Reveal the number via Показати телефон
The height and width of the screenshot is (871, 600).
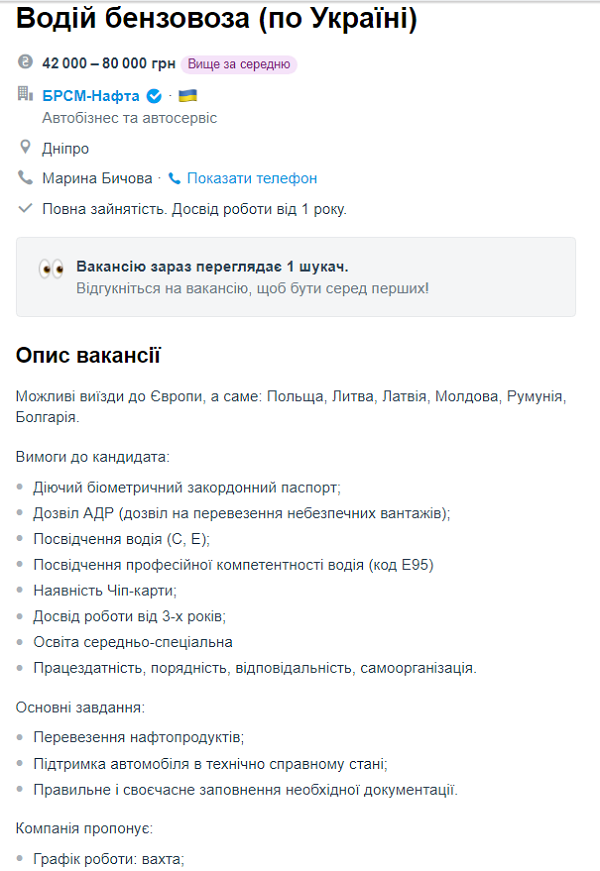(x=251, y=178)
